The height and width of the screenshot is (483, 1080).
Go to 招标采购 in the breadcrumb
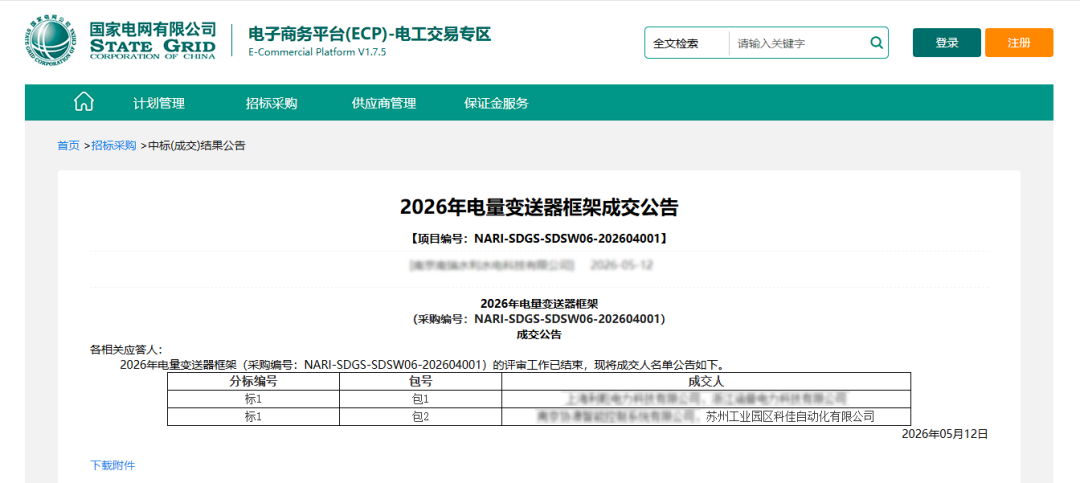pos(114,145)
